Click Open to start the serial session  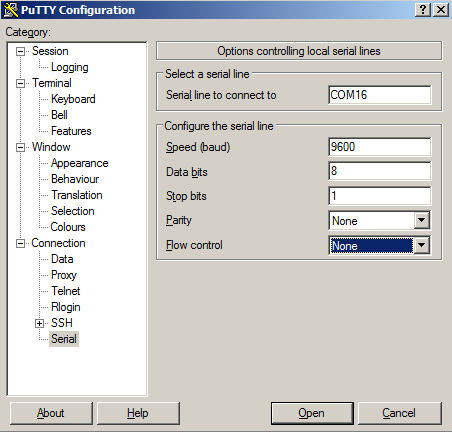312,413
